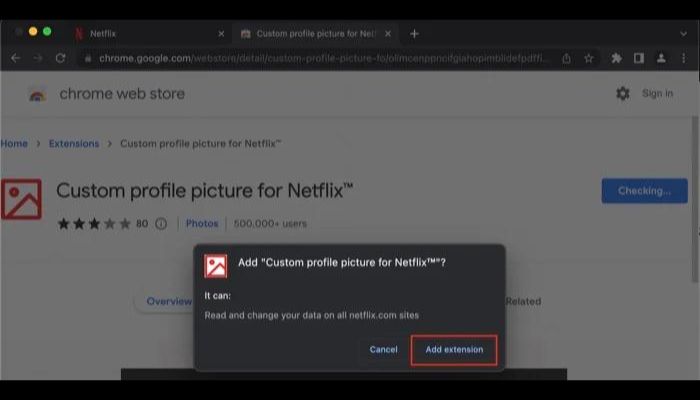Open web store settings gear
The height and width of the screenshot is (400, 700).
click(x=623, y=93)
